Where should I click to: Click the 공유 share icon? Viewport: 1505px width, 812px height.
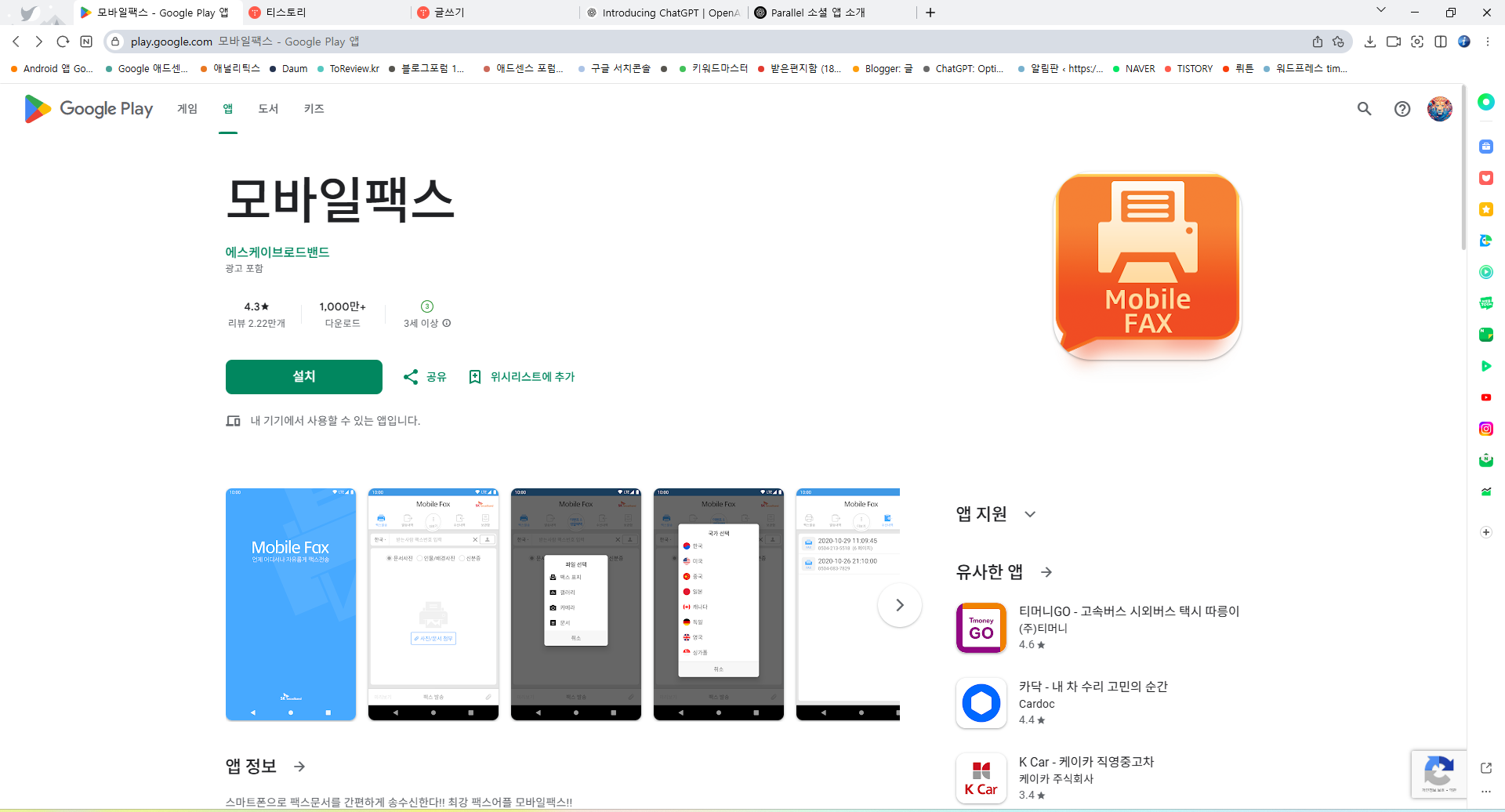tap(411, 377)
